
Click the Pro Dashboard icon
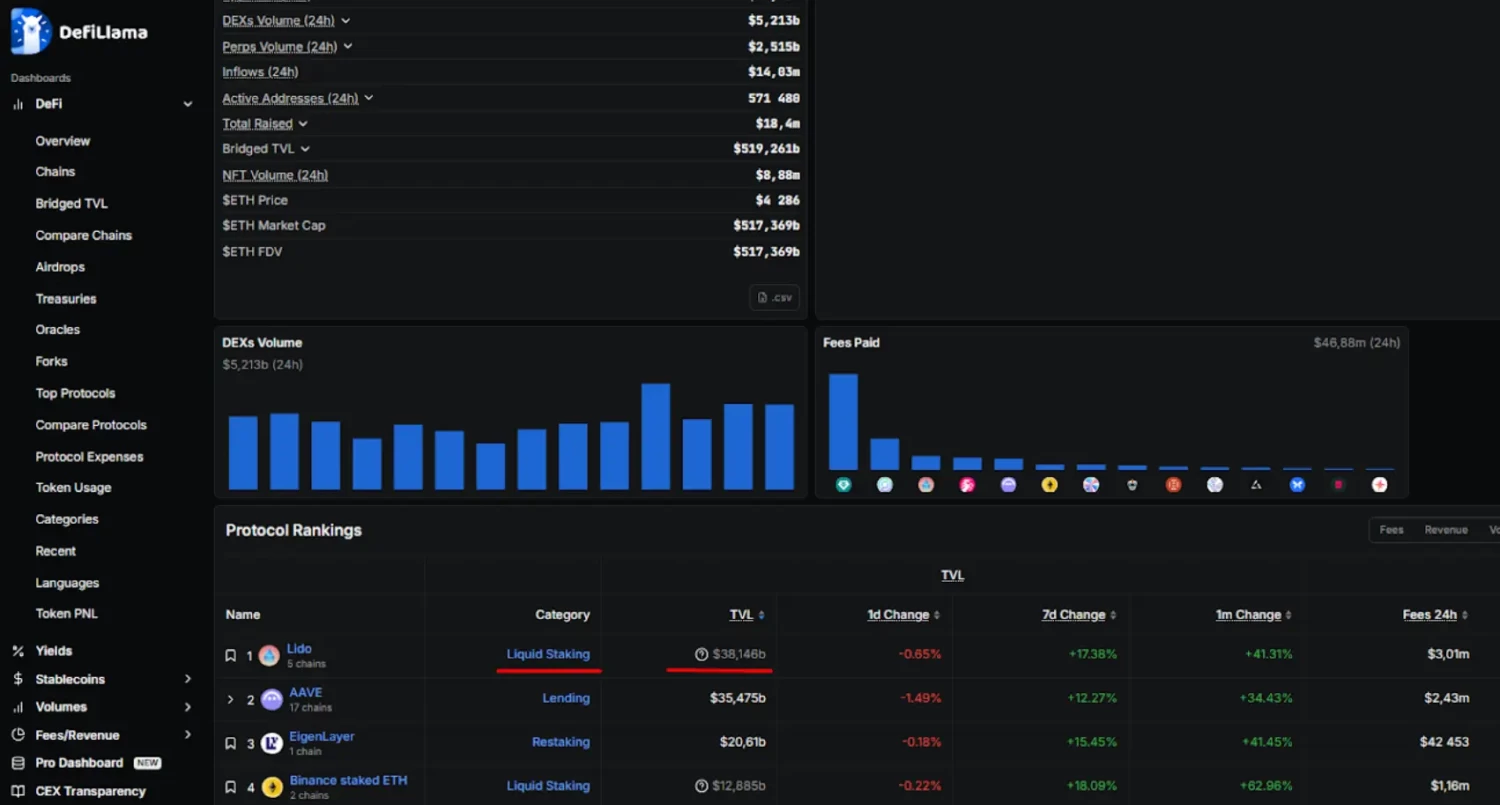coord(17,763)
